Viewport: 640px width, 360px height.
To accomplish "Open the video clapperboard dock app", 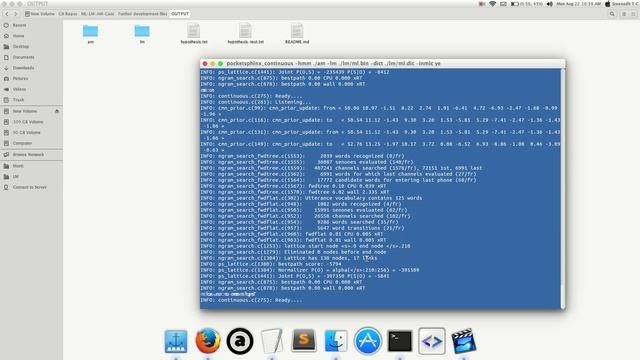I will 464,340.
